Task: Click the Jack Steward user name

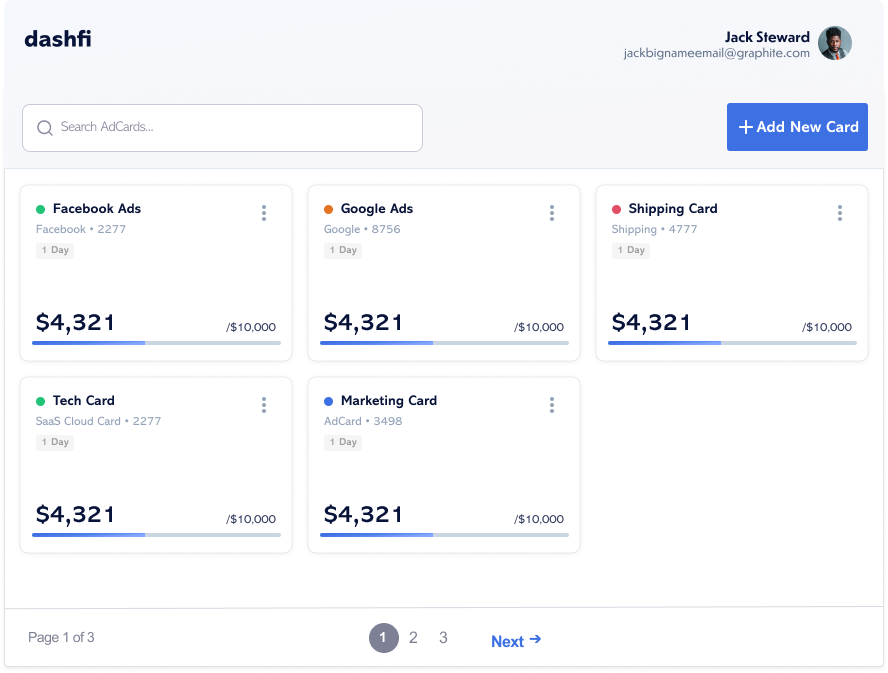Action: pos(767,37)
